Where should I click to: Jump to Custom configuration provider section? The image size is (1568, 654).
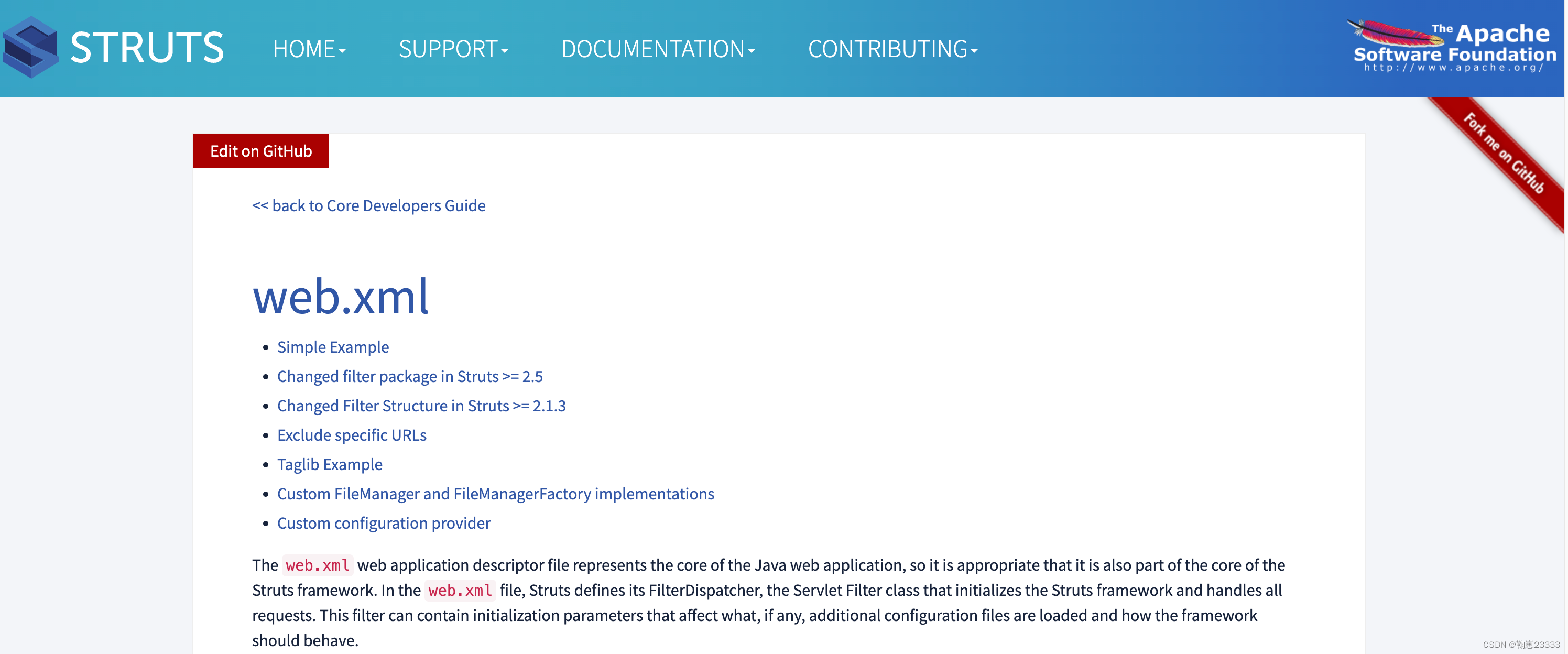click(384, 523)
